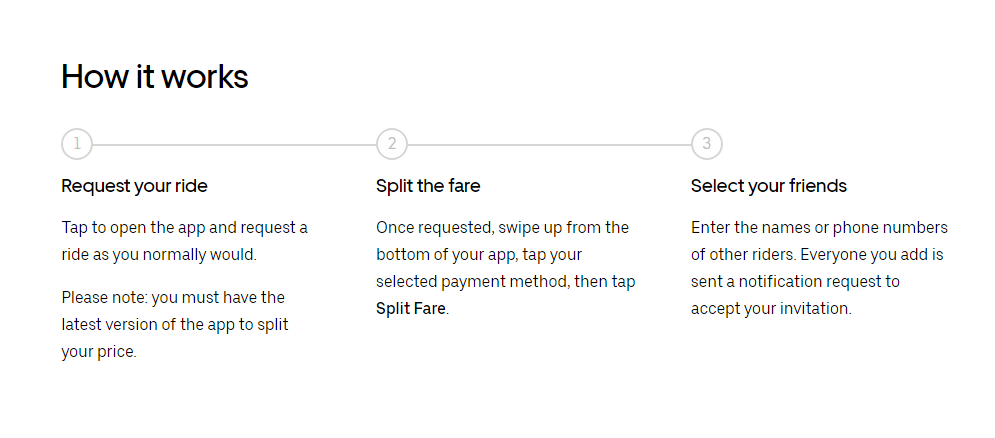Screen dimensions: 995x438
Task: Click the "accept your invitation" text line
Action: coord(771,309)
